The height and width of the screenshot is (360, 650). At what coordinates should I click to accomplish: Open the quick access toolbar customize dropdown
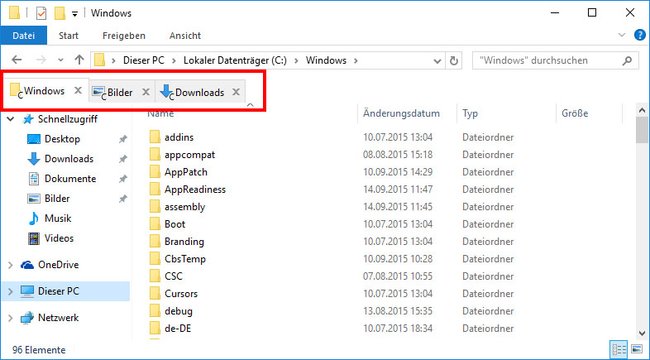tap(75, 14)
